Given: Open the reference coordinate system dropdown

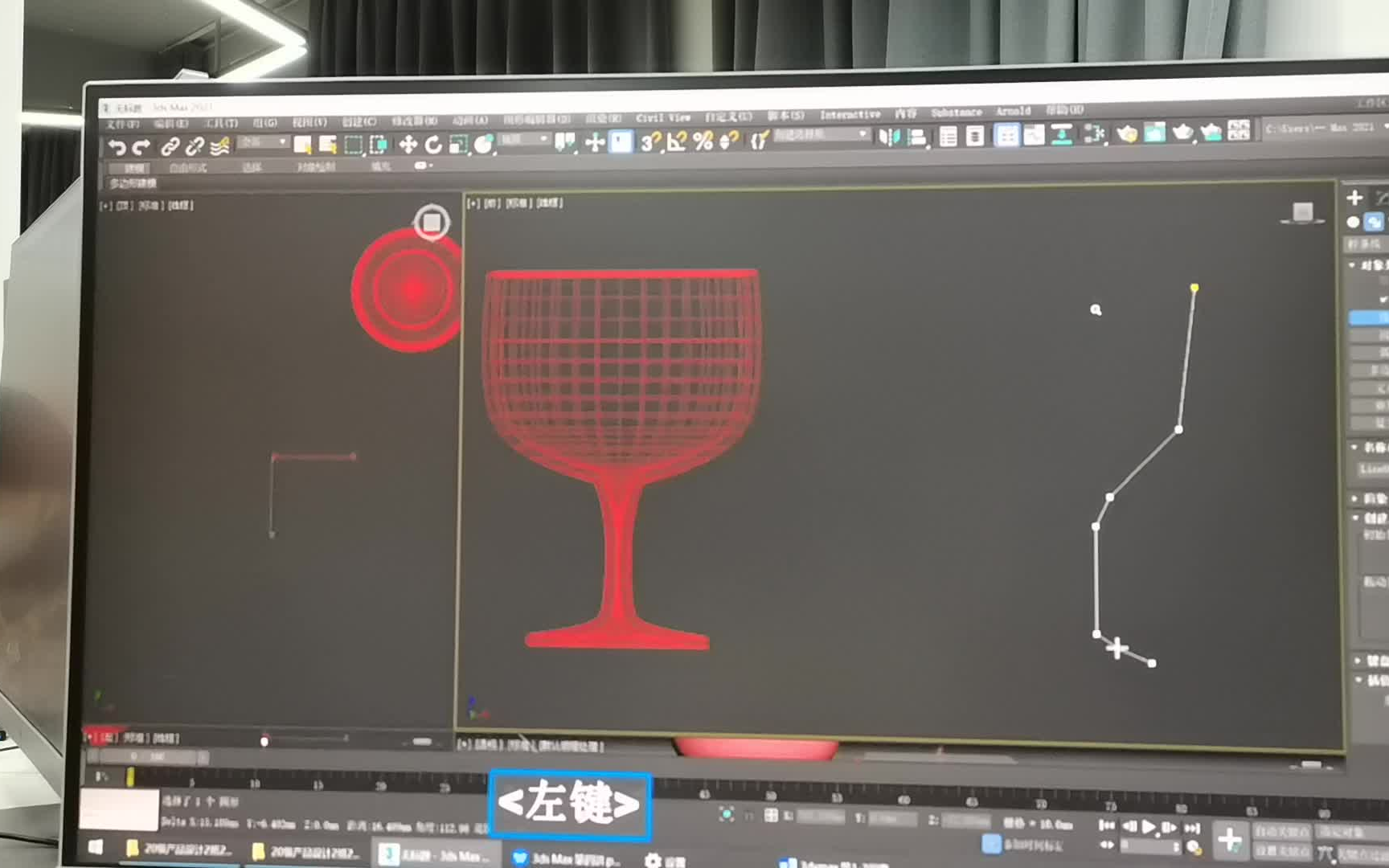Looking at the screenshot, I should click(523, 140).
